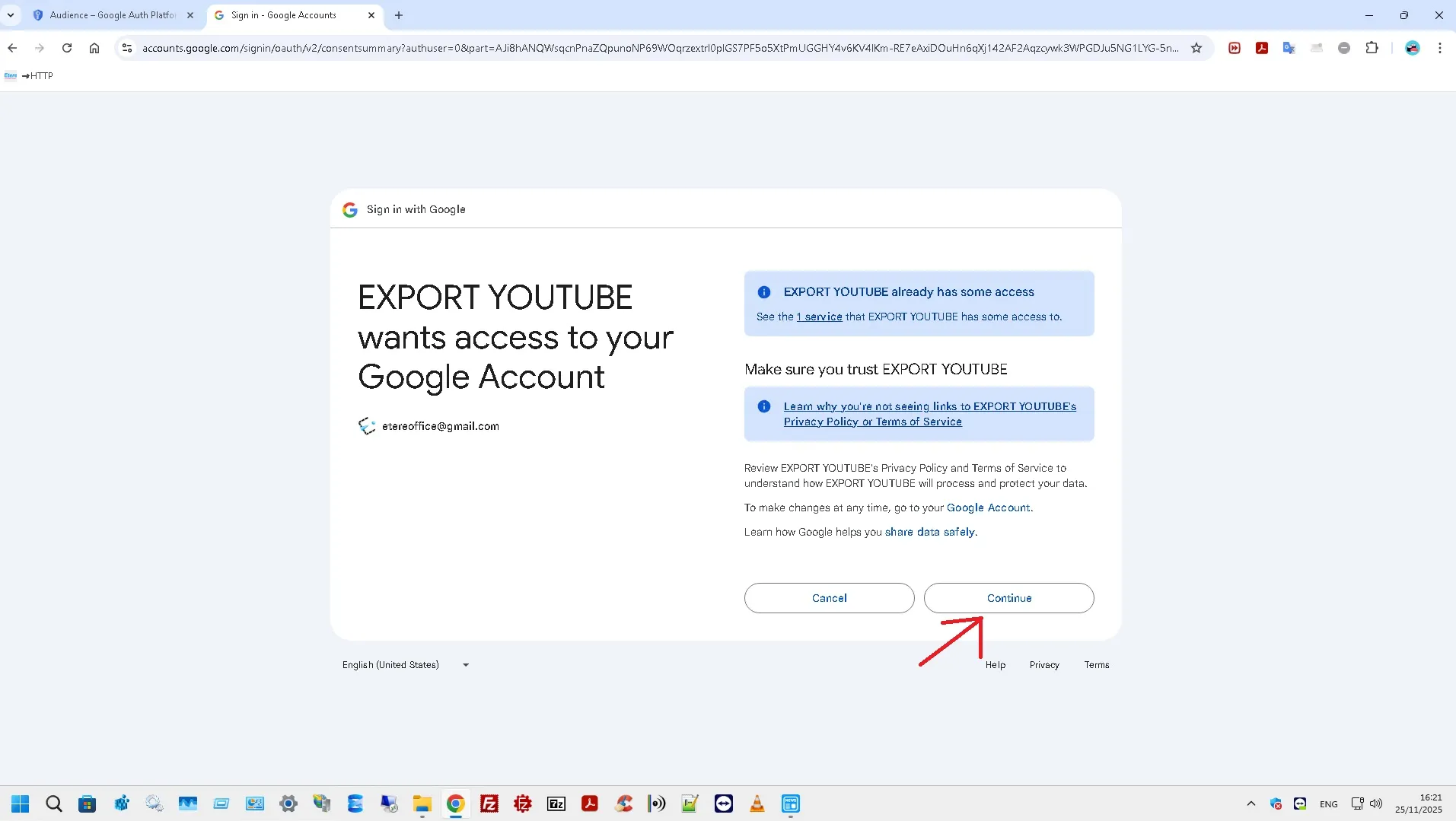Viewport: 1456px width, 821px height.
Task: Bookmark this page with the star icon
Action: (x=1196, y=48)
